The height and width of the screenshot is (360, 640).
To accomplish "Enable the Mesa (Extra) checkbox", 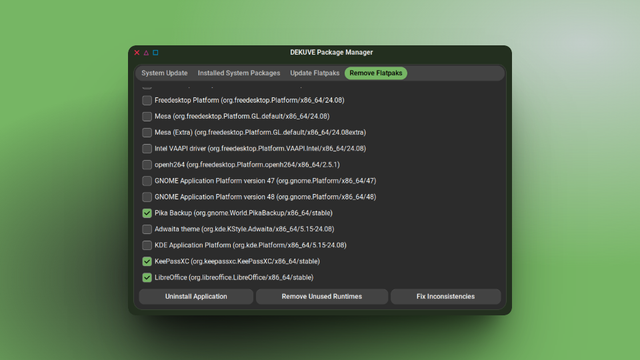I will [x=147, y=133].
